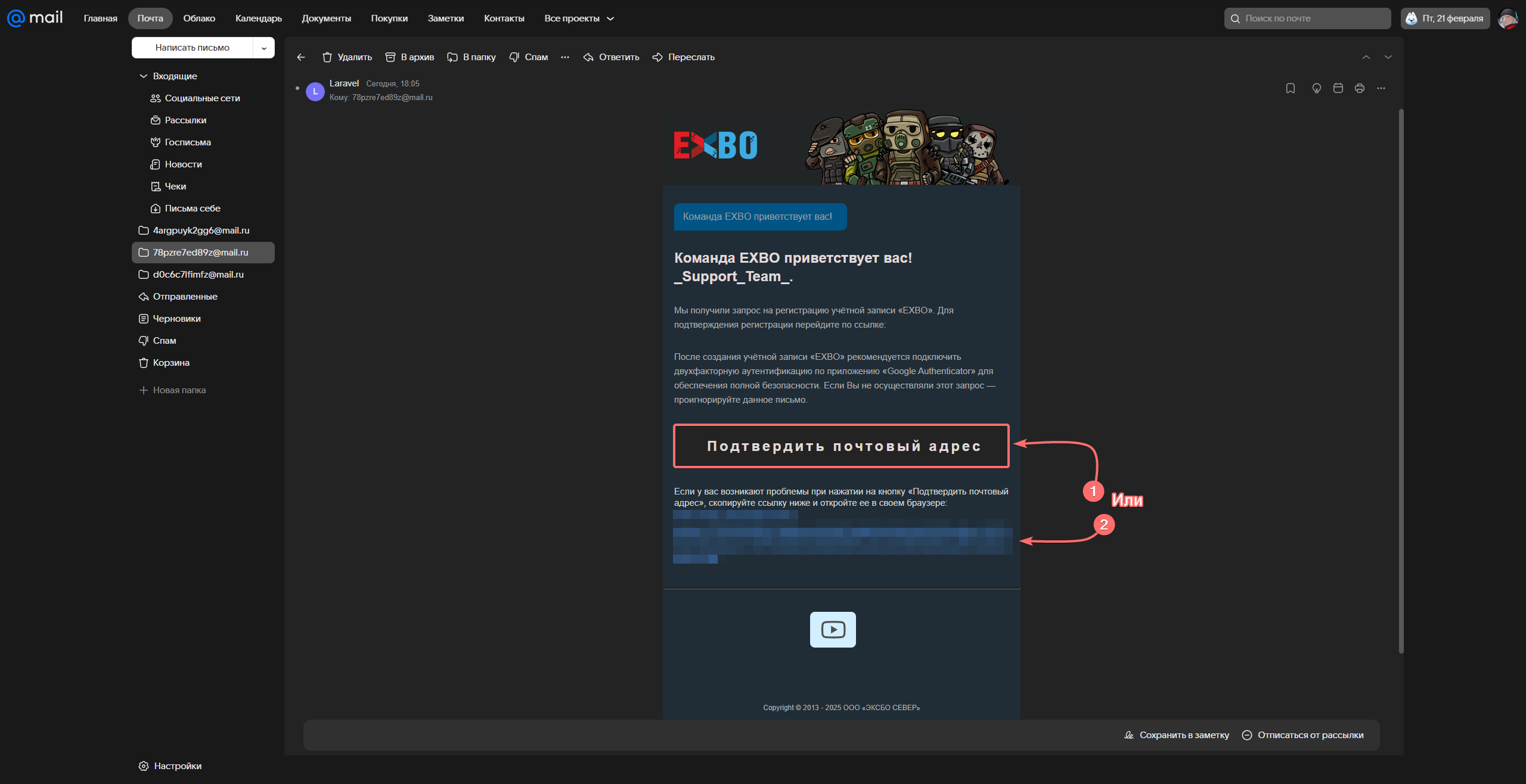Expand the Все проекты dropdown
Image resolution: width=1526 pixels, height=784 pixels.
point(579,18)
